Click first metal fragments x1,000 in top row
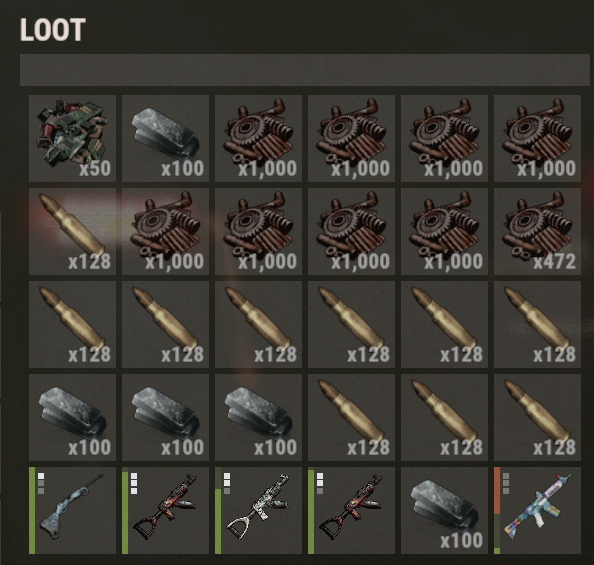594x565 pixels. point(258,138)
